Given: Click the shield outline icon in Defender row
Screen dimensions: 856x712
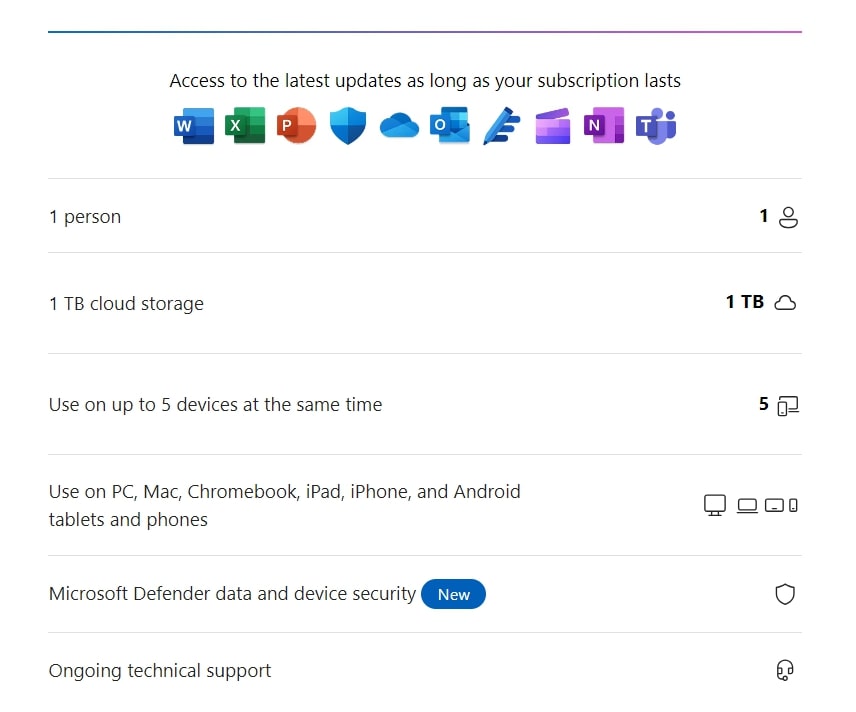Looking at the screenshot, I should point(785,594).
